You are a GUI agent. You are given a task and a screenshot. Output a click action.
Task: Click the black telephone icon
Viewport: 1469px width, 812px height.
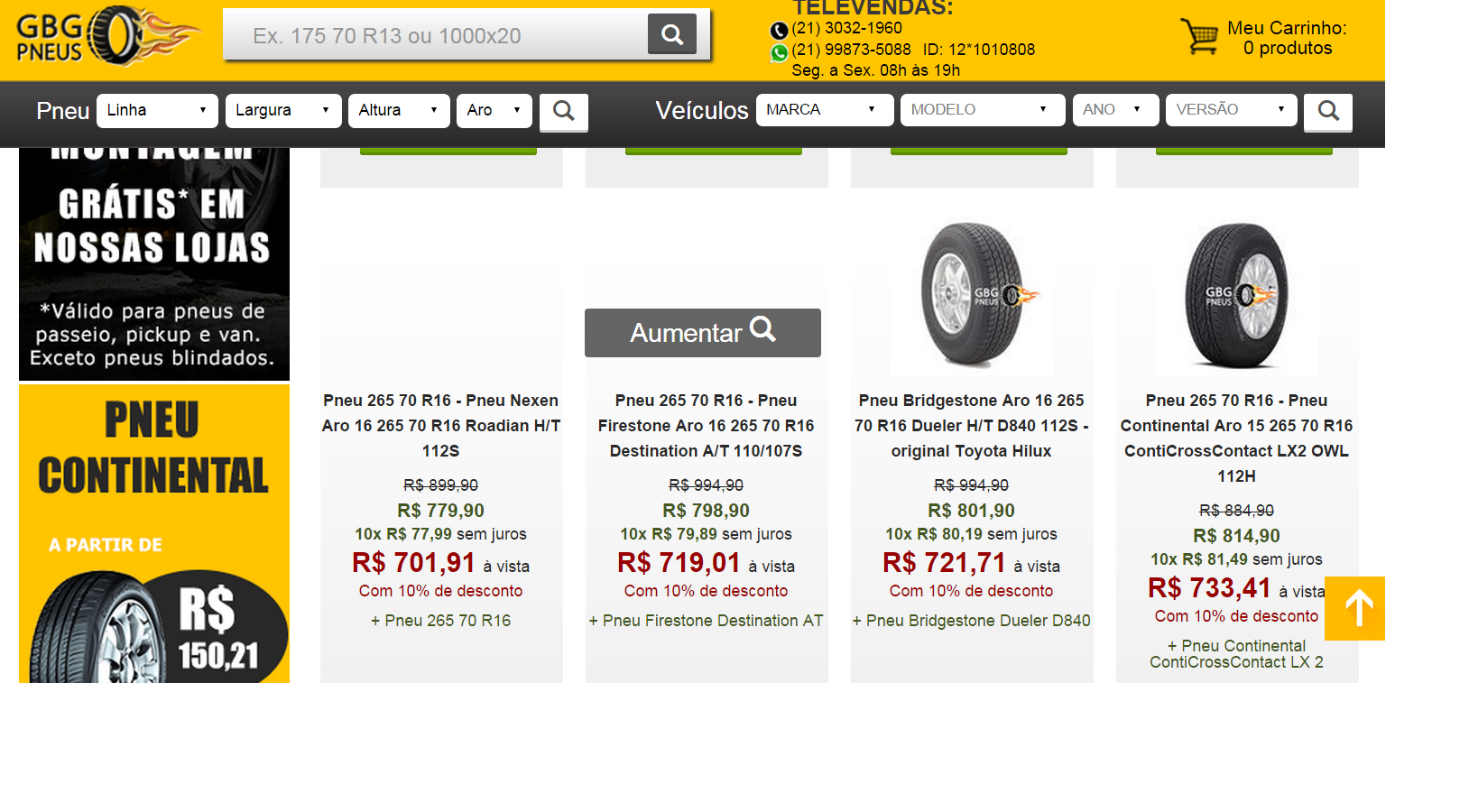pyautogui.click(x=779, y=31)
